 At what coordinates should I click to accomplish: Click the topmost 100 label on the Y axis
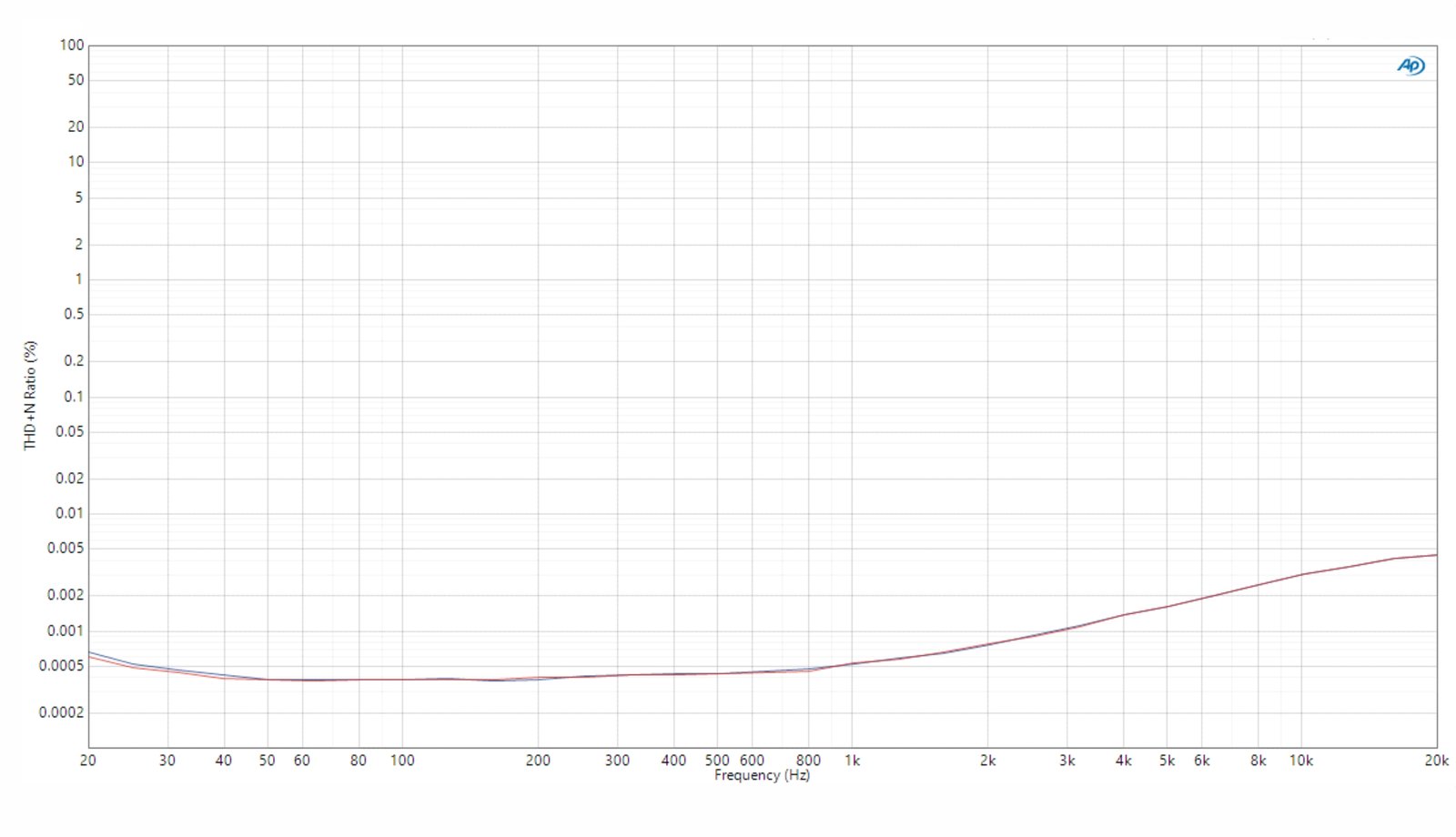coord(72,45)
